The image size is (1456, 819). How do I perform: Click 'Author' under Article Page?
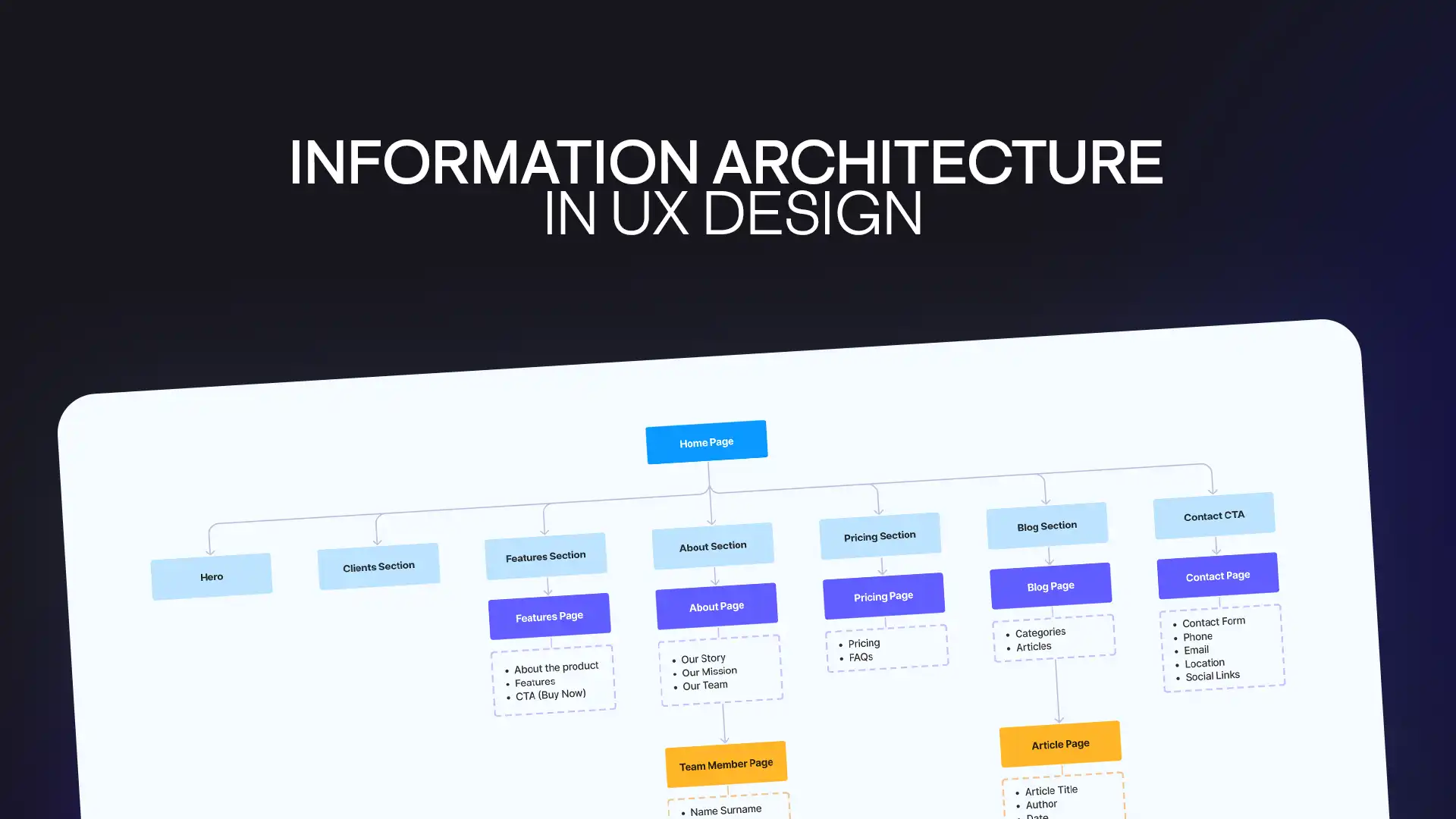click(1041, 805)
